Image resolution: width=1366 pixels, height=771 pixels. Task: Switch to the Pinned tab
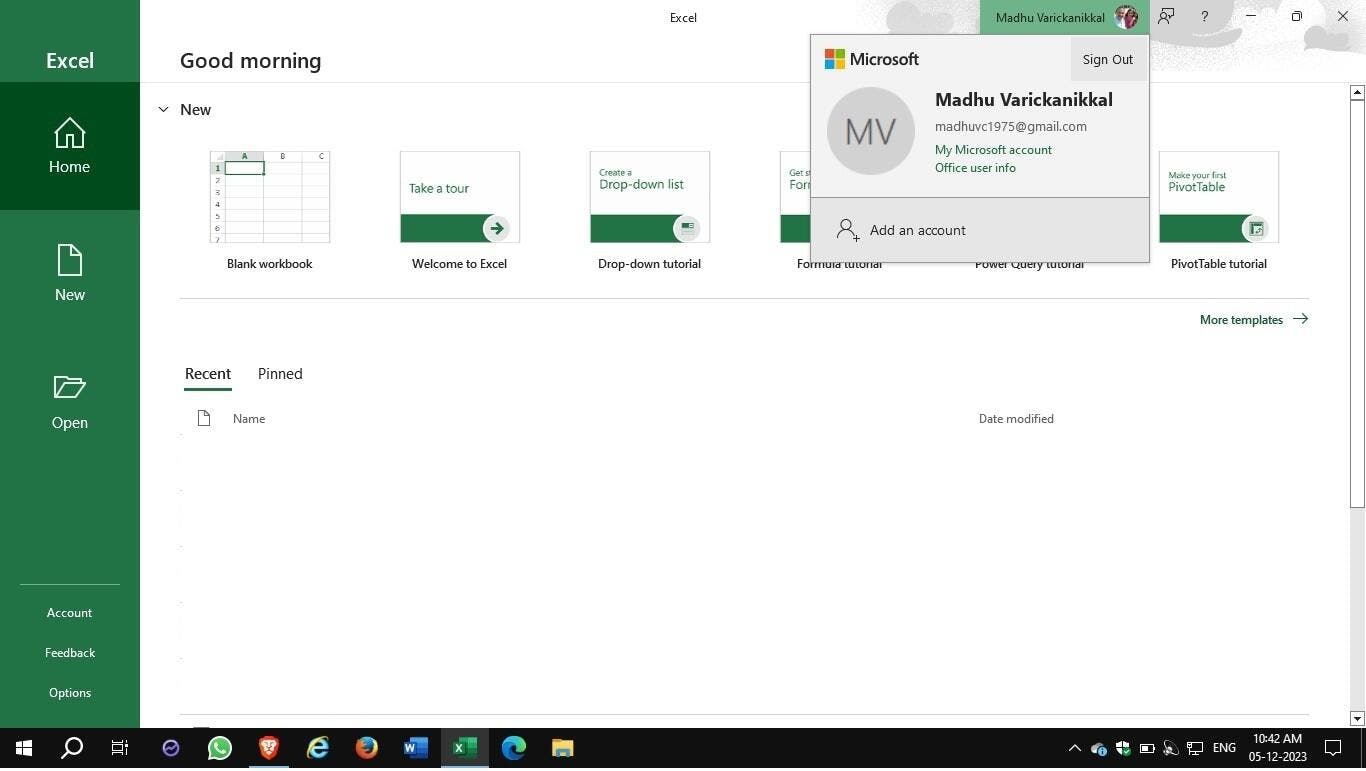[x=280, y=374]
